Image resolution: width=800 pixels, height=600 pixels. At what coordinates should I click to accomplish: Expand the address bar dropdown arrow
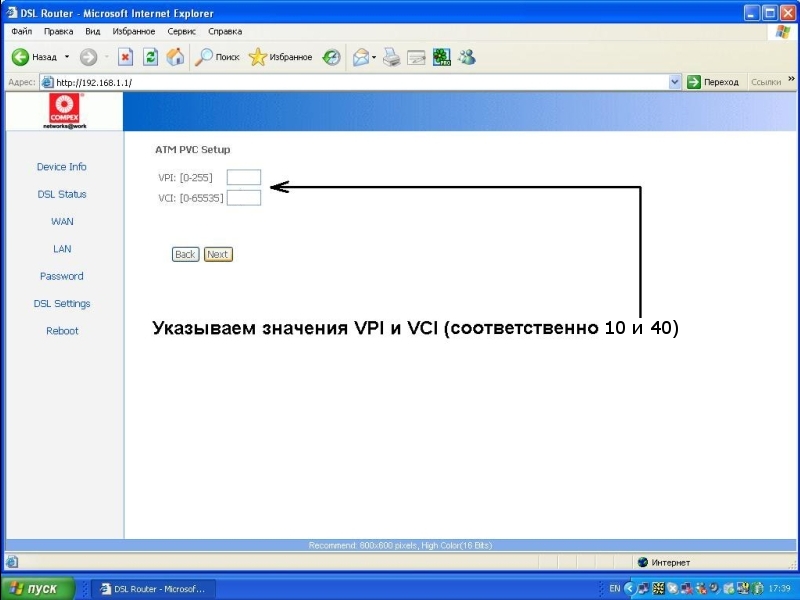[x=675, y=82]
